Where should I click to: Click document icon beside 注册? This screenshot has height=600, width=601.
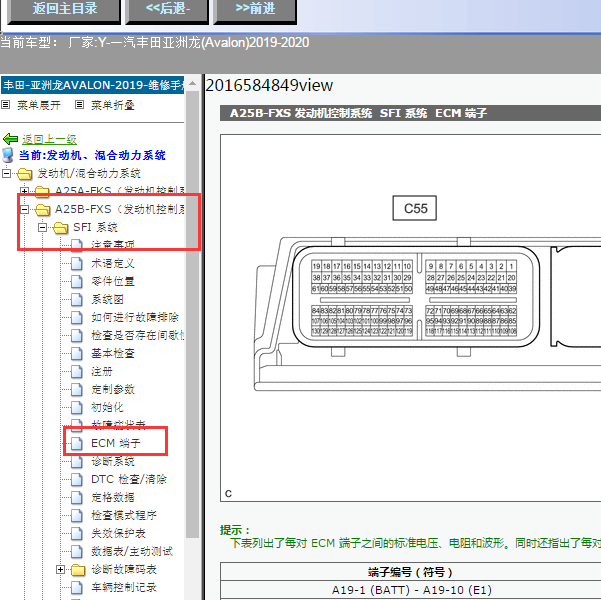[77, 371]
